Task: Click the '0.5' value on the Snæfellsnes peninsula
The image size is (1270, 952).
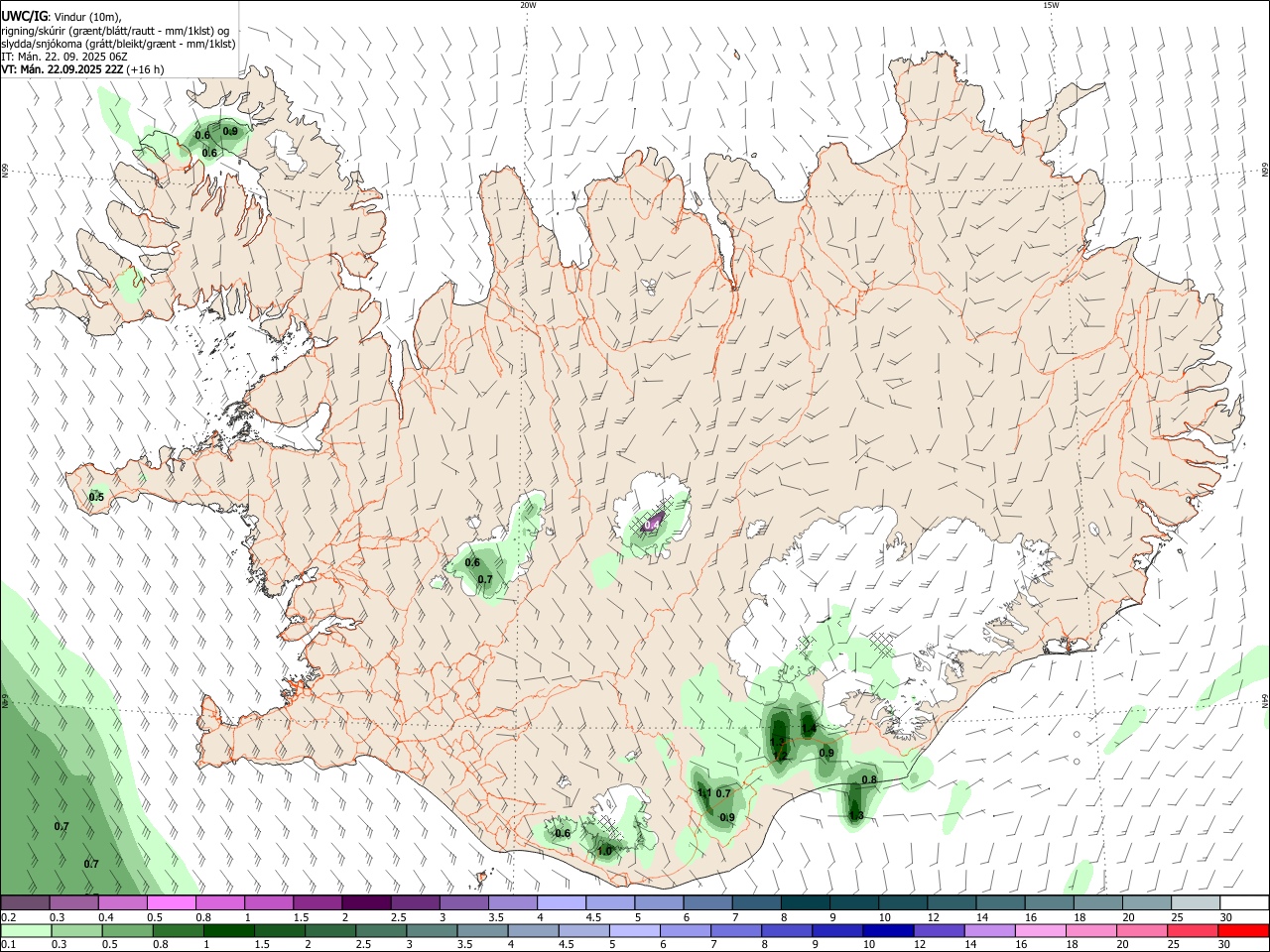Action: tap(96, 497)
